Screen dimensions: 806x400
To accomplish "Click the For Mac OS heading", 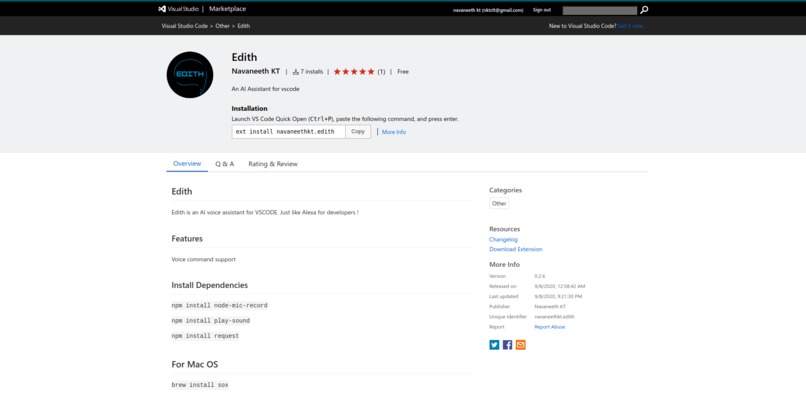I will 195,364.
